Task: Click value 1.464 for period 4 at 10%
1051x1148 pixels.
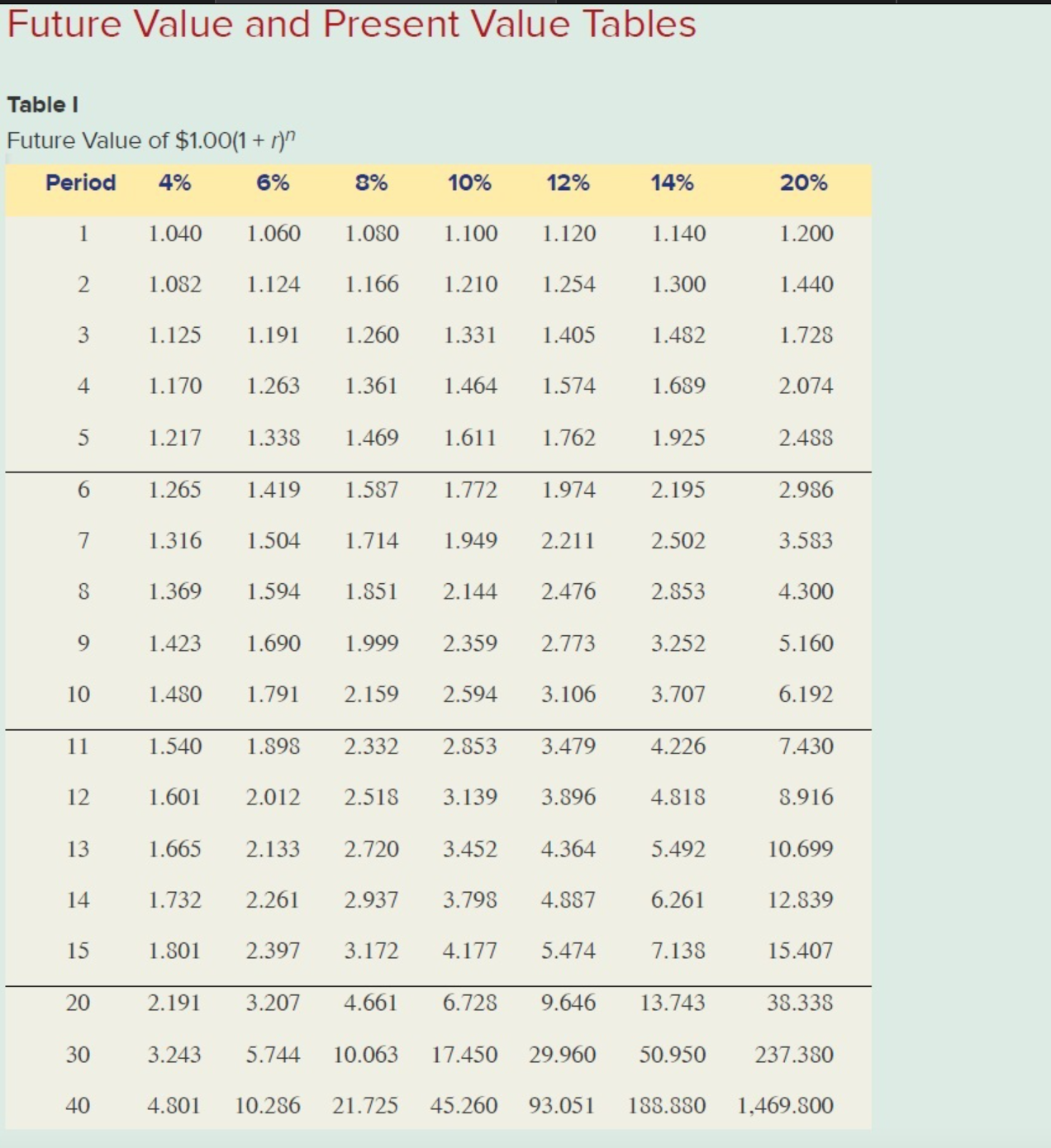Action: [469, 386]
